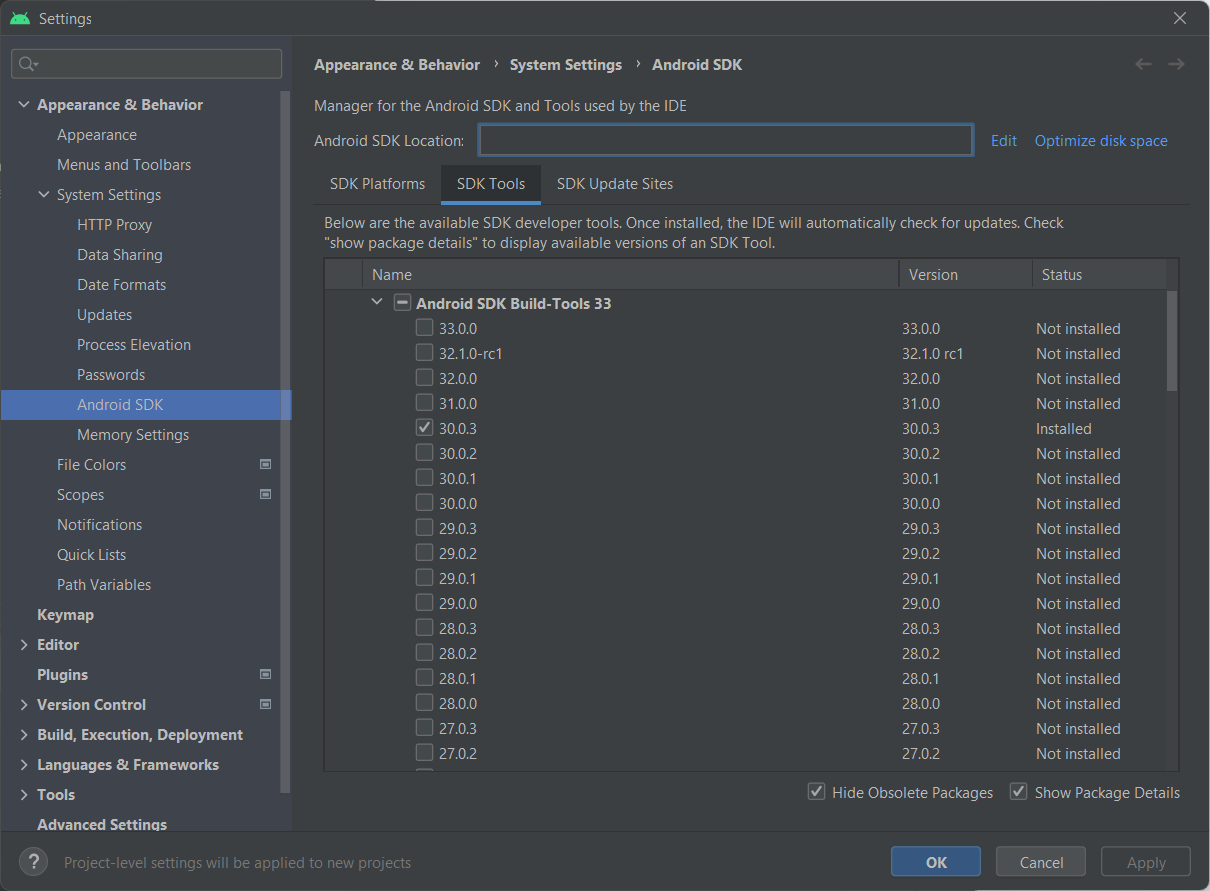1210x891 pixels.
Task: Click into the Android SDK Location field
Action: pos(726,140)
